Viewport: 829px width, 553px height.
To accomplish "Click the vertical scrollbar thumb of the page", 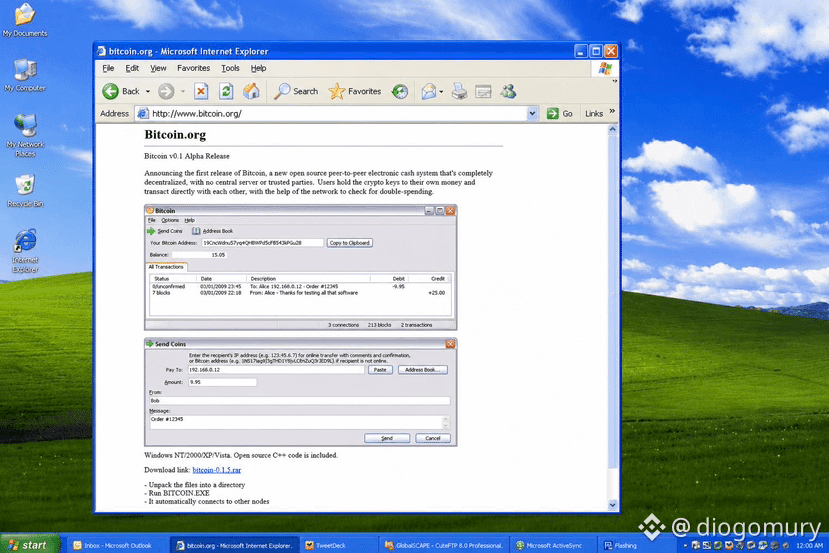I will pos(612,301).
